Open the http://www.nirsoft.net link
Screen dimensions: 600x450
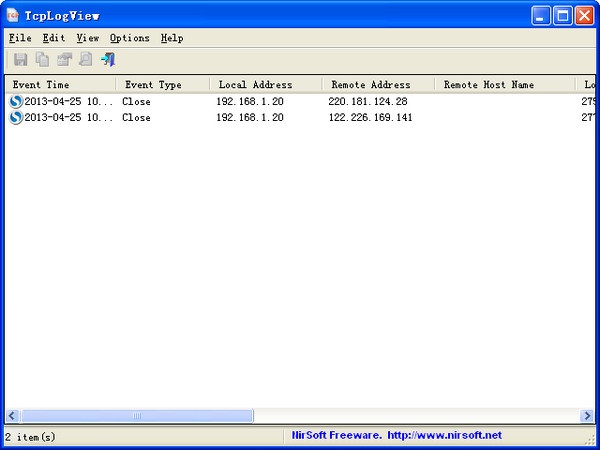pos(444,435)
